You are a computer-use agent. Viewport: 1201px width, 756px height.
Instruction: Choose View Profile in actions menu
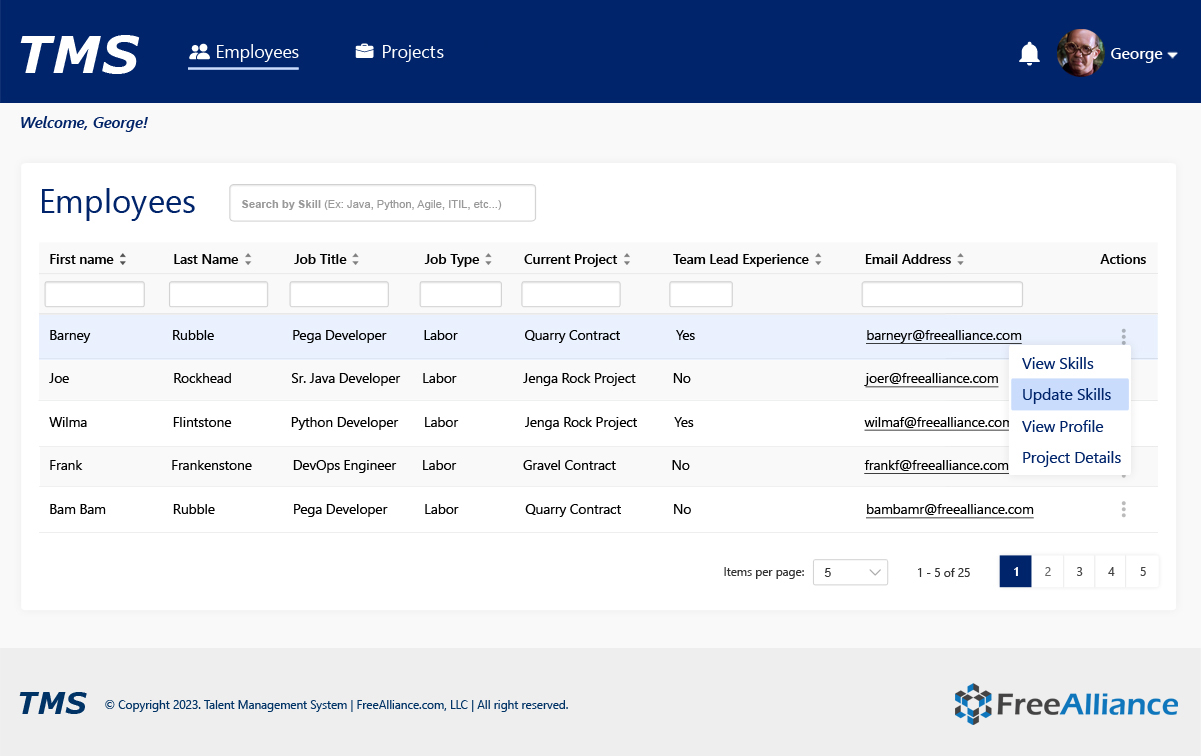(x=1062, y=427)
